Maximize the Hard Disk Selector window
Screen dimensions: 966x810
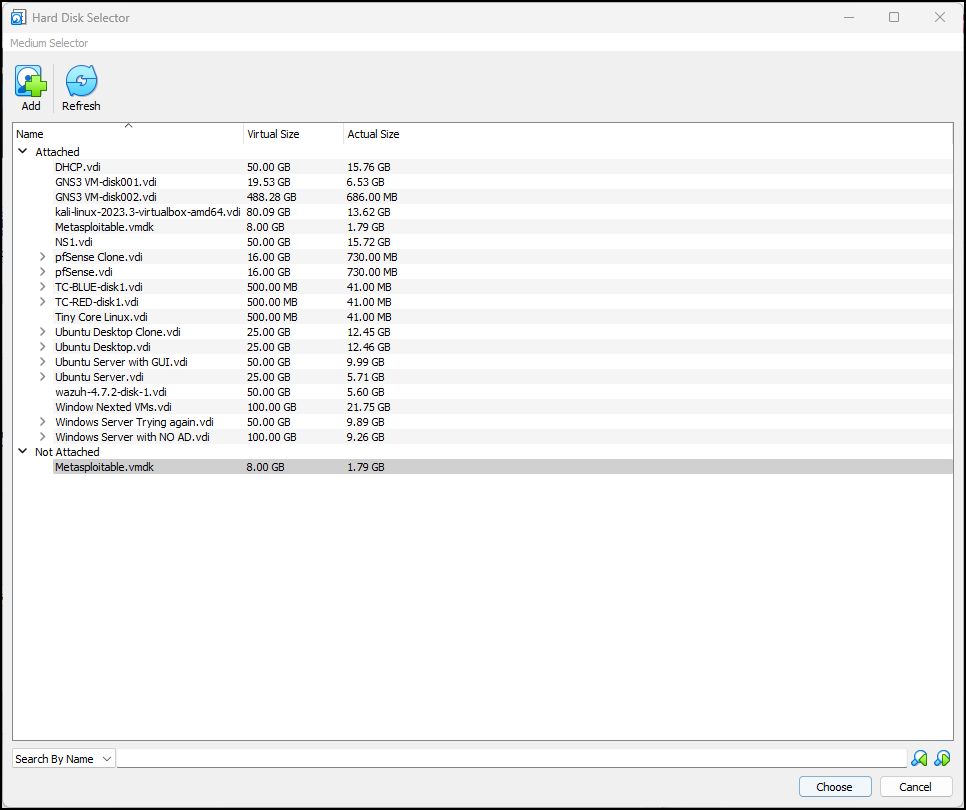tap(894, 17)
